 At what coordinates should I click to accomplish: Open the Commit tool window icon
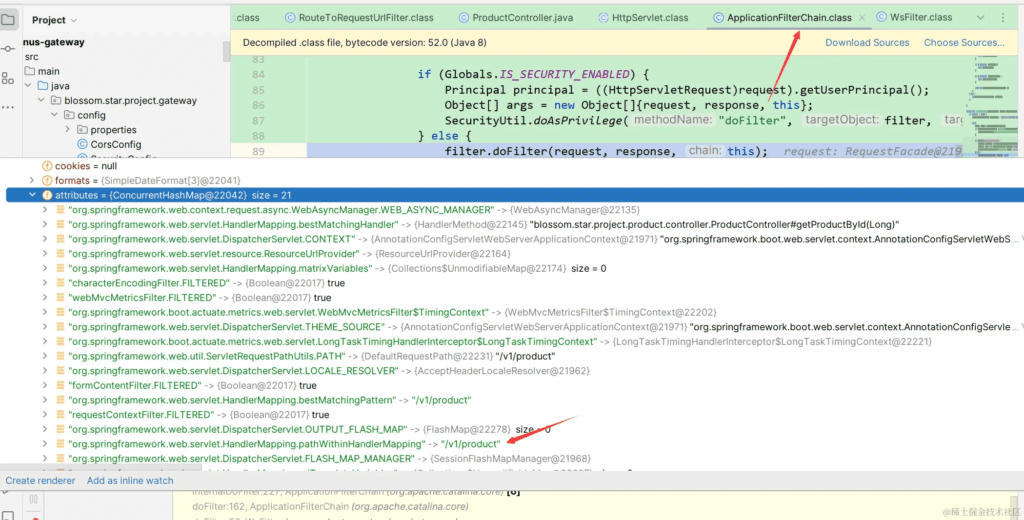click(x=9, y=47)
